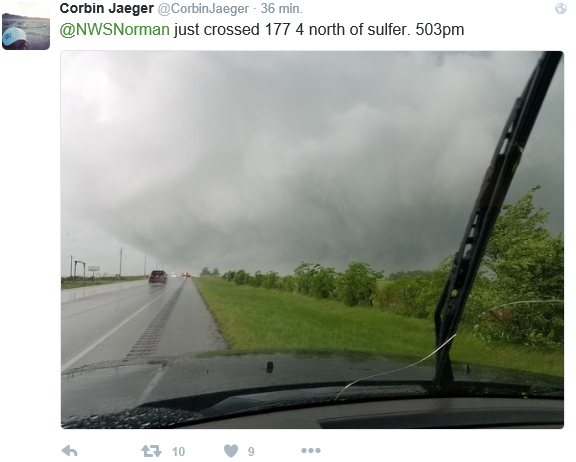
Task: Click the '503pm' text in the tweet
Action: click(440, 30)
